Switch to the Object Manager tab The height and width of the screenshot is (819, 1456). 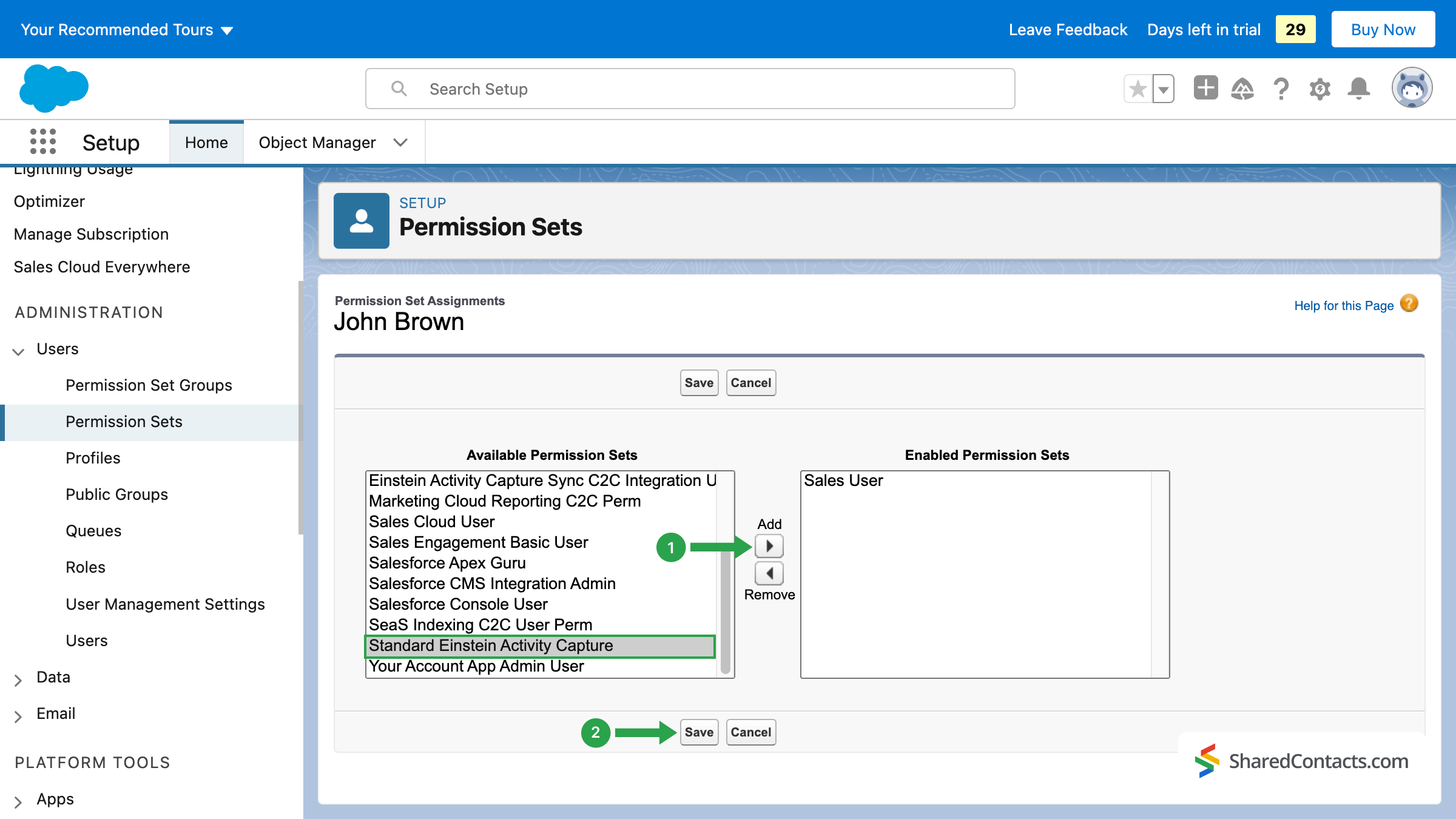(x=317, y=143)
